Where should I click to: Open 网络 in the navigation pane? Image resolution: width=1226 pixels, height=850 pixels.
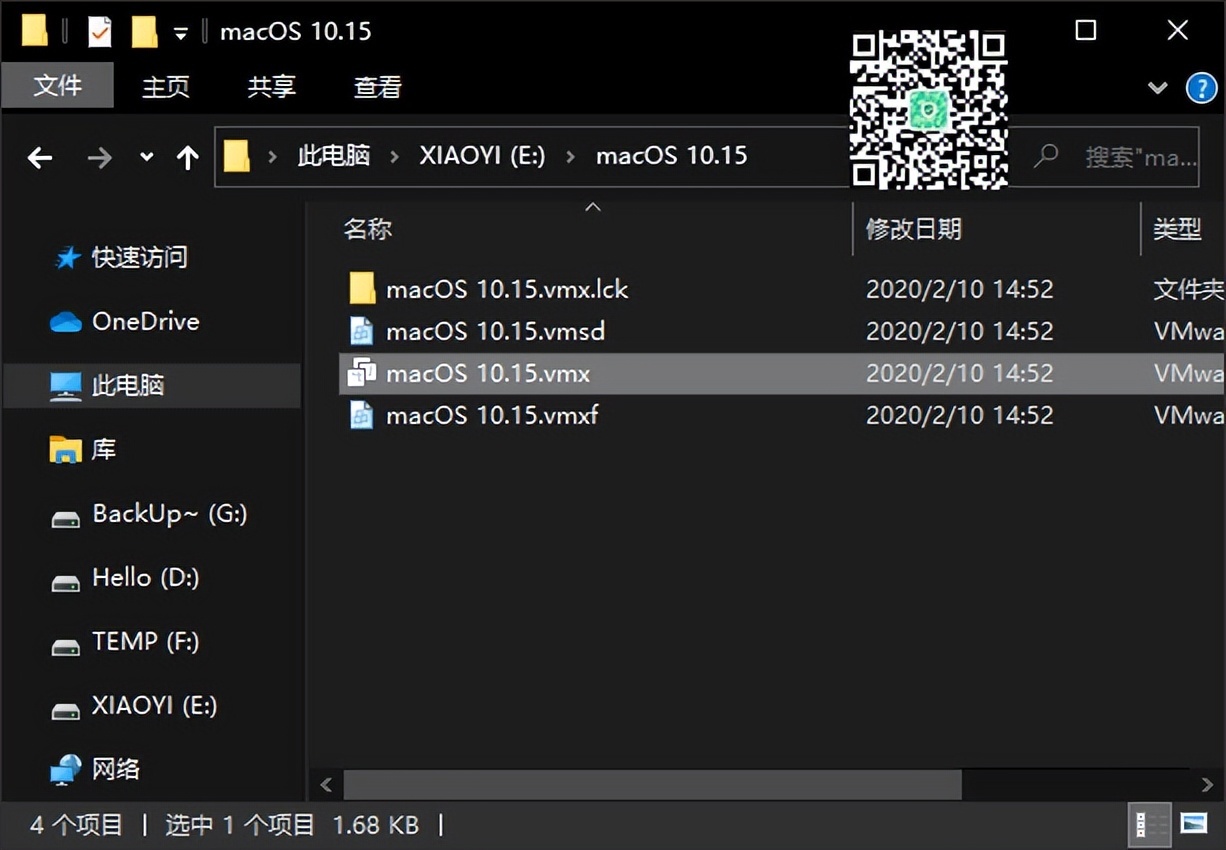coord(116,769)
